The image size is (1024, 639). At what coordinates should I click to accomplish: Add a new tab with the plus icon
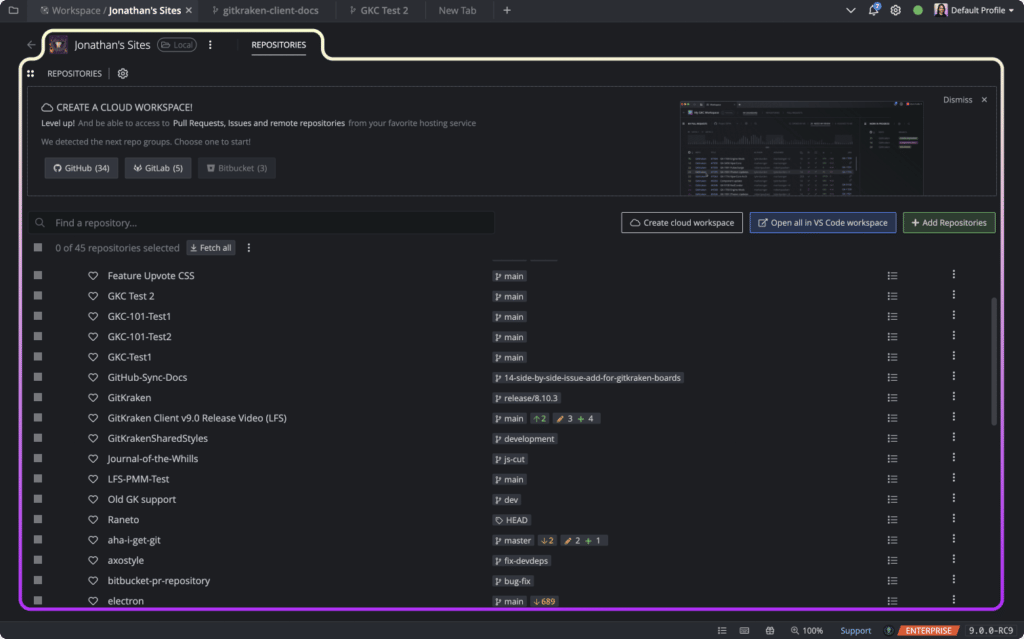(x=507, y=10)
